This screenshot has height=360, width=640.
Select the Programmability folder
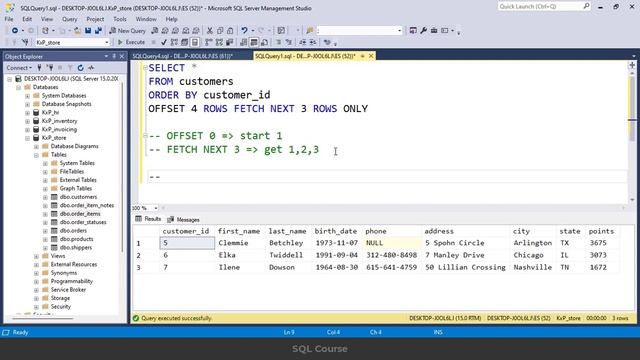(72, 281)
